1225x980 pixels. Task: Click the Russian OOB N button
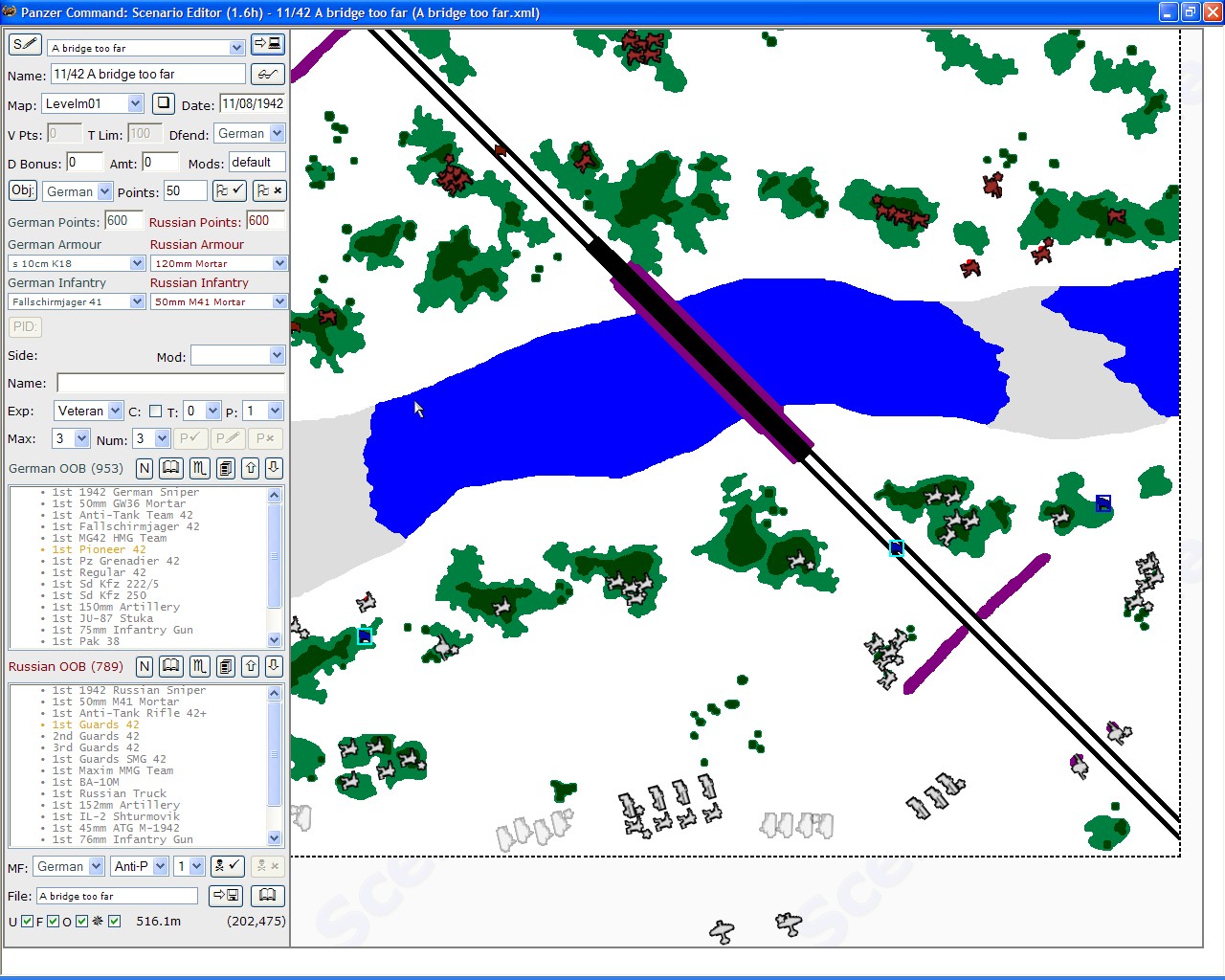point(145,666)
